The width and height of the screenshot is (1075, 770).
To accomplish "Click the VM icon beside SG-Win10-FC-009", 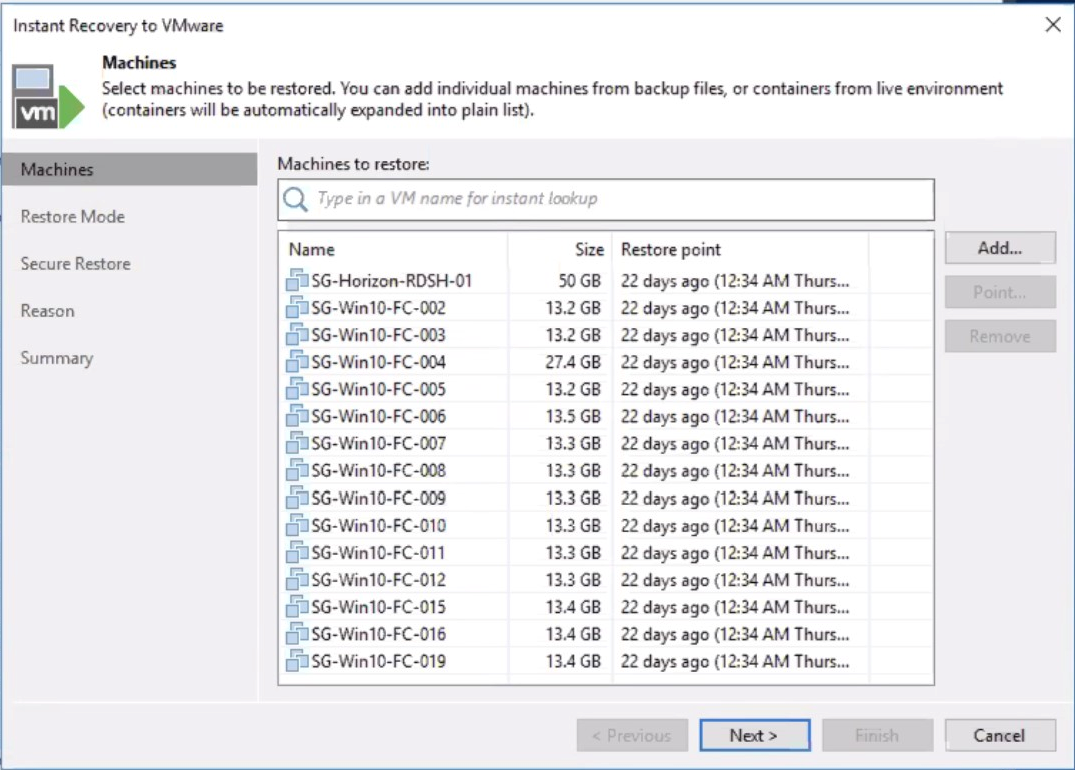I will [297, 497].
